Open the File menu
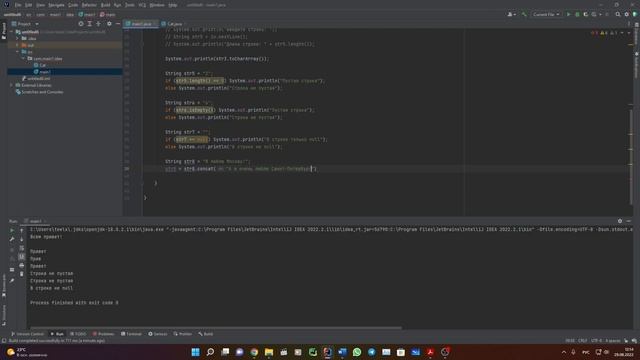Screen dimensions: 640x360 pyautogui.click(x=18, y=5)
